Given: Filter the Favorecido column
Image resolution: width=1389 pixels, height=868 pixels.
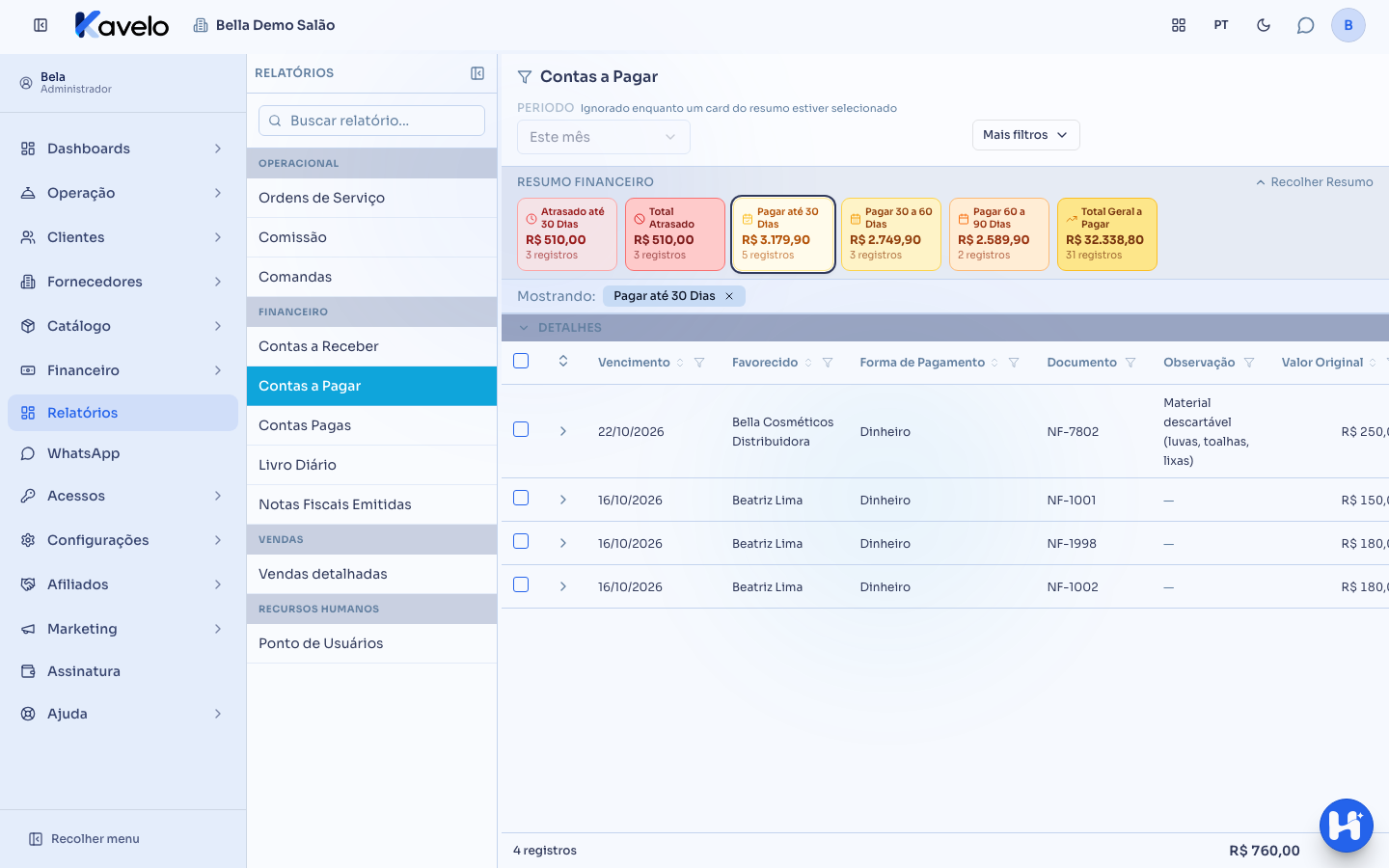Looking at the screenshot, I should tap(828, 363).
